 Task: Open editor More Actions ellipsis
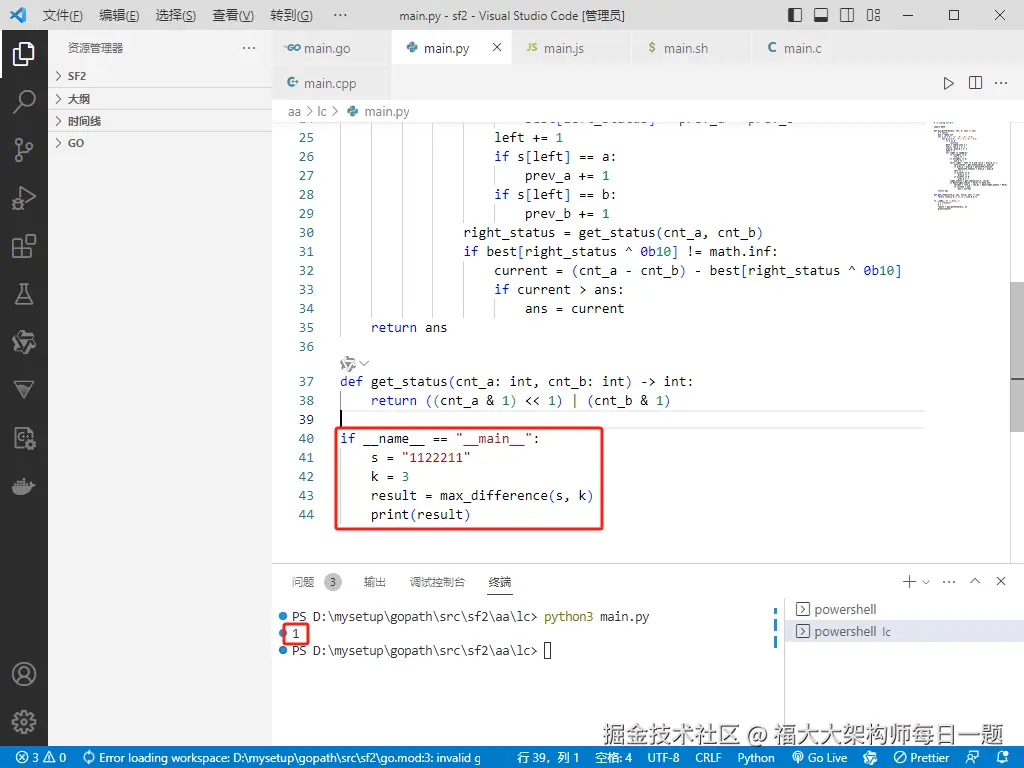1001,83
